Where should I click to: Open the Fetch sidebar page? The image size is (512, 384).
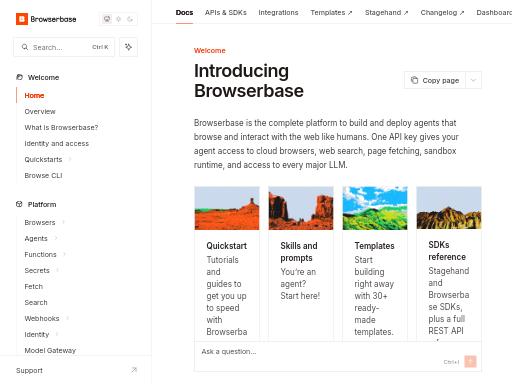[x=34, y=287]
